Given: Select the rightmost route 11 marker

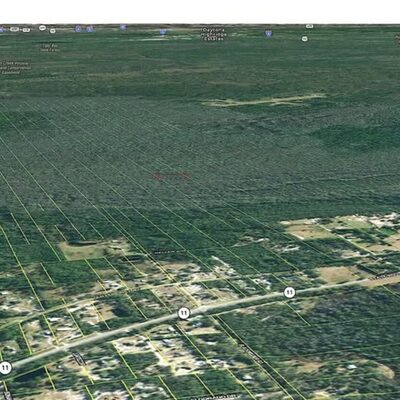Looking at the screenshot, I should coord(289,293).
